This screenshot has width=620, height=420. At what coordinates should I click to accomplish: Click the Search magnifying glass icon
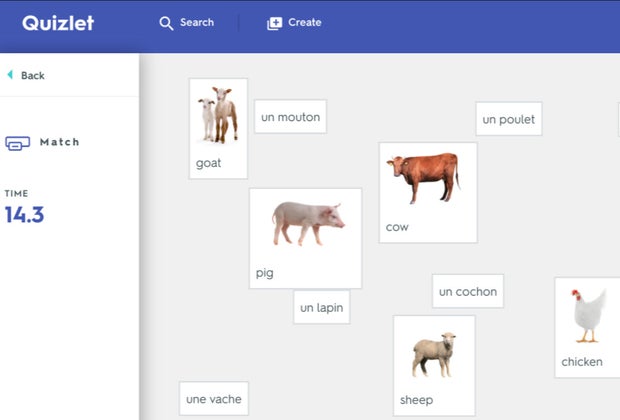(x=166, y=23)
